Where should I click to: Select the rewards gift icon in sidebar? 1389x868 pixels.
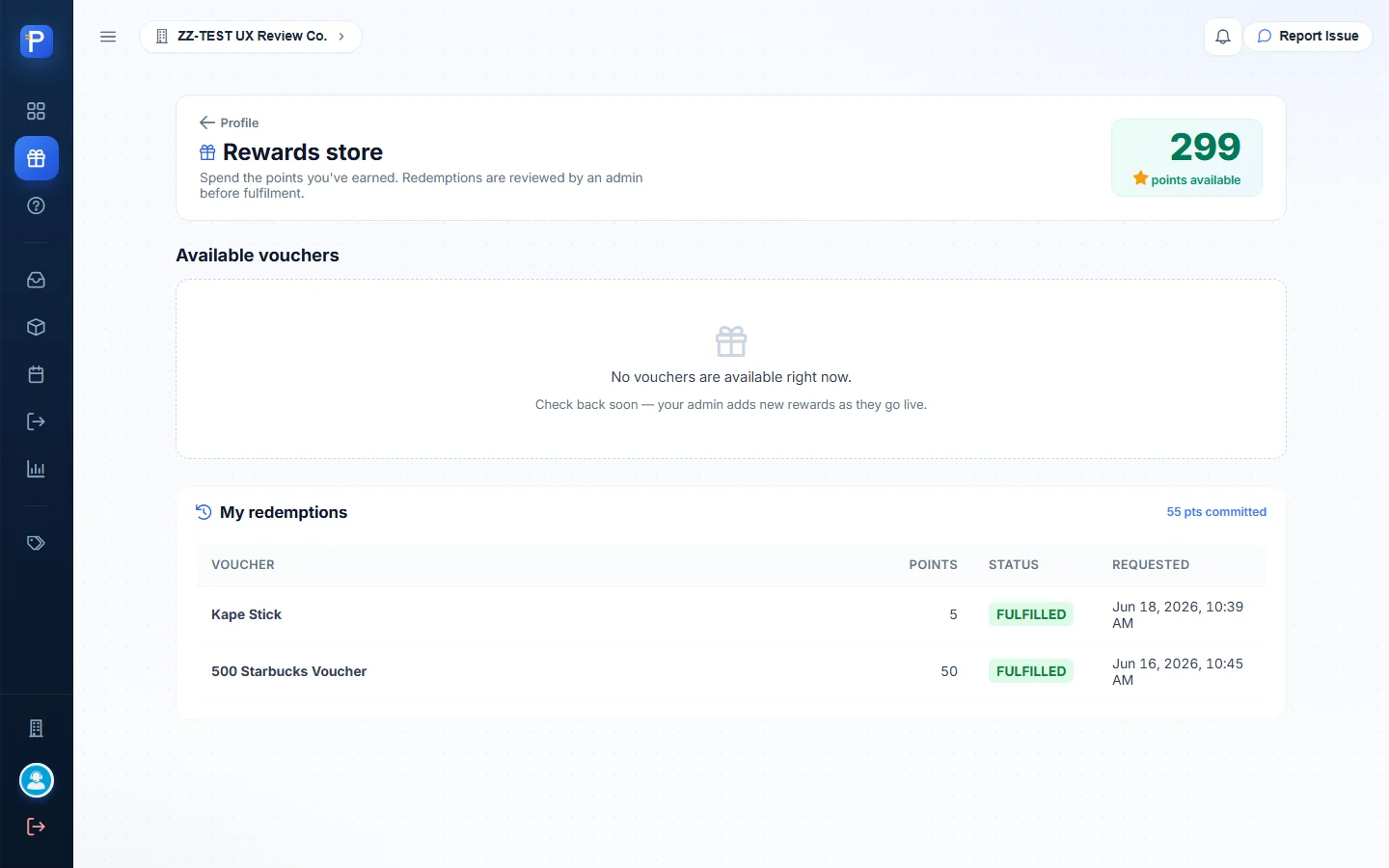[36, 158]
